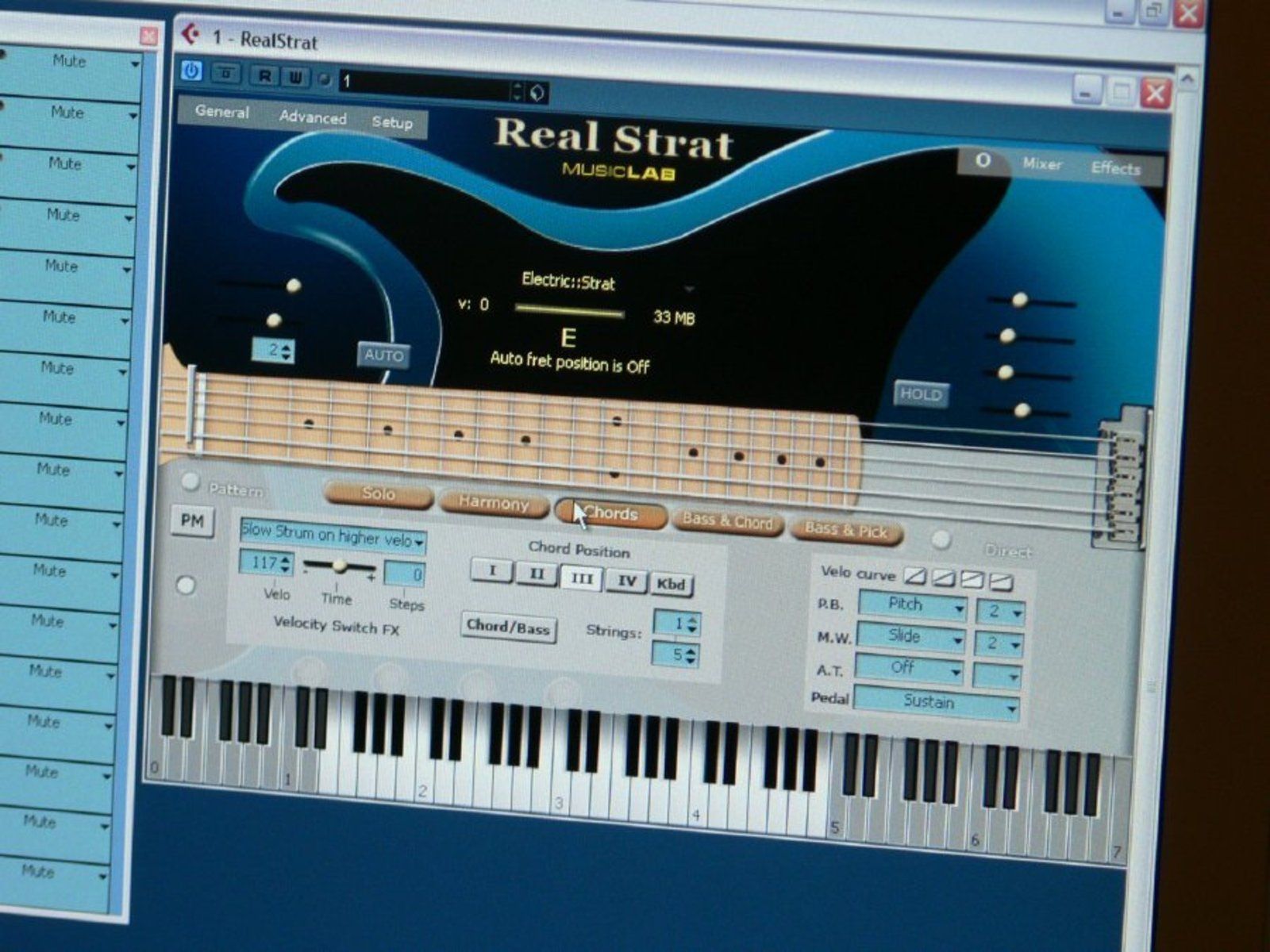Screen dimensions: 1270x952
Task: Toggle the AUTO fret position button
Action: (383, 355)
